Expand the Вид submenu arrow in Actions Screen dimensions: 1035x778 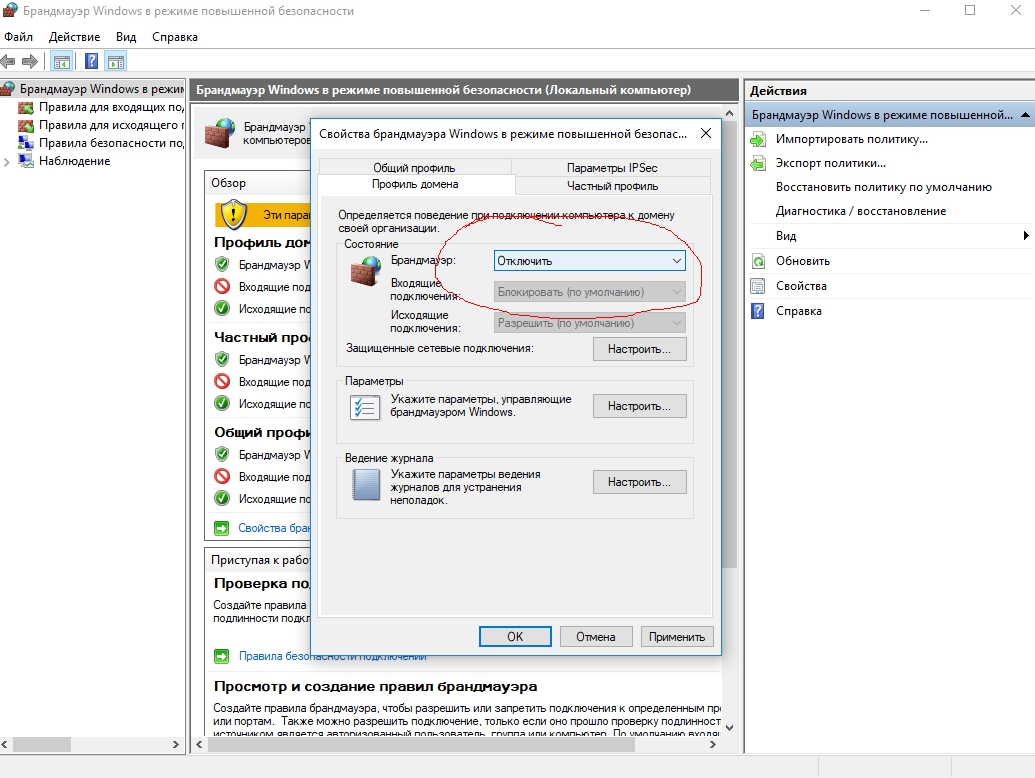[x=1026, y=236]
